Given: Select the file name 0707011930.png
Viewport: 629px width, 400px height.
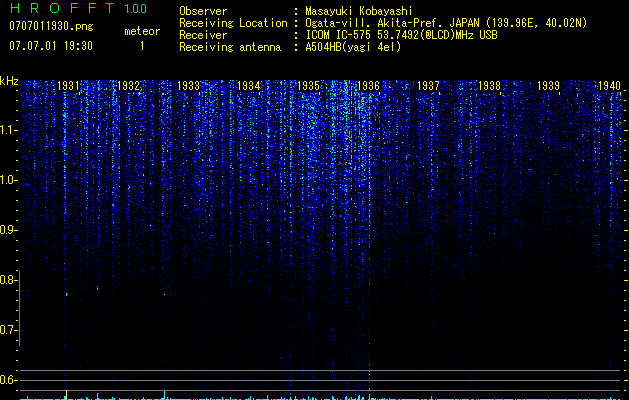Looking at the screenshot, I should (51, 26).
